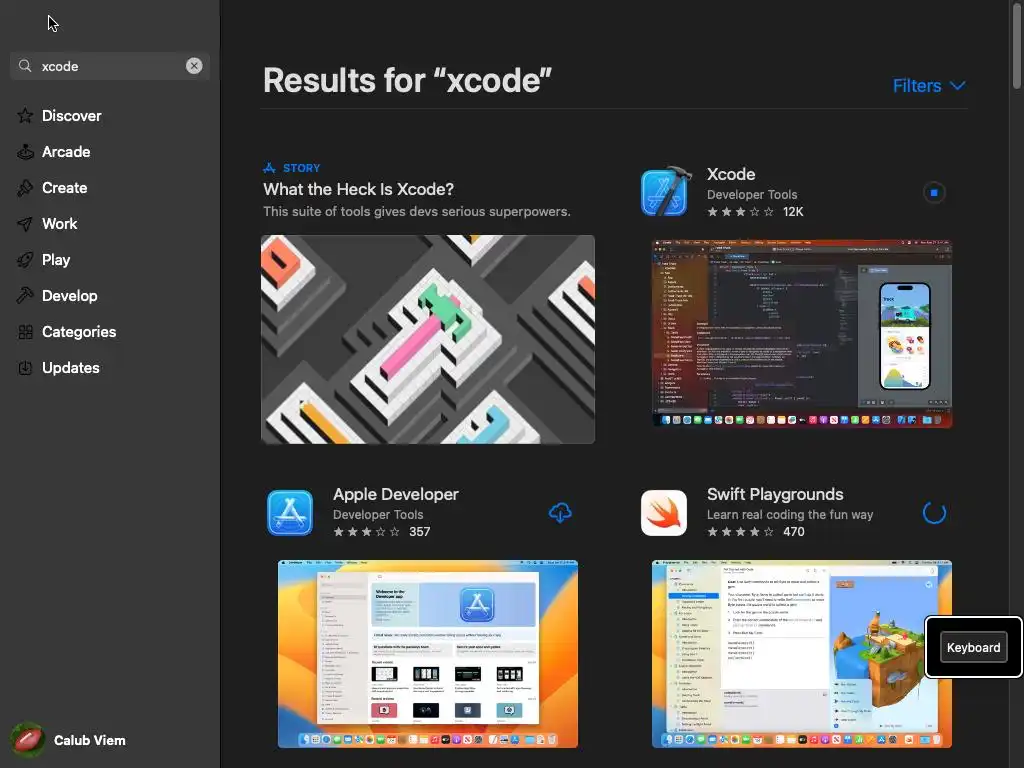Click the Swift Playgrounds 470 ratings
1024x768 pixels.
(x=756, y=532)
